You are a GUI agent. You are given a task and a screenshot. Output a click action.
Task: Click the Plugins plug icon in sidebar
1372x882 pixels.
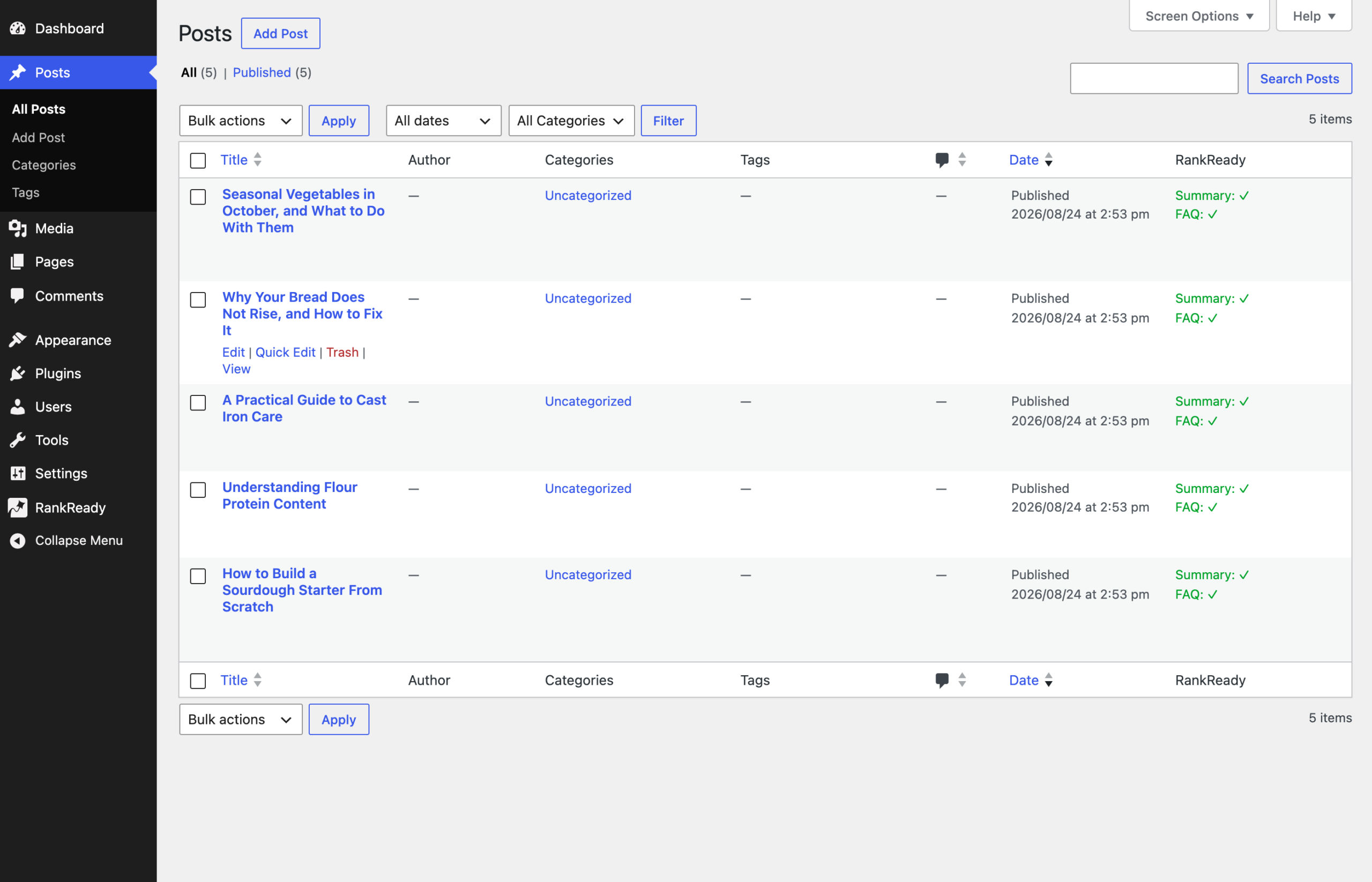coord(18,373)
